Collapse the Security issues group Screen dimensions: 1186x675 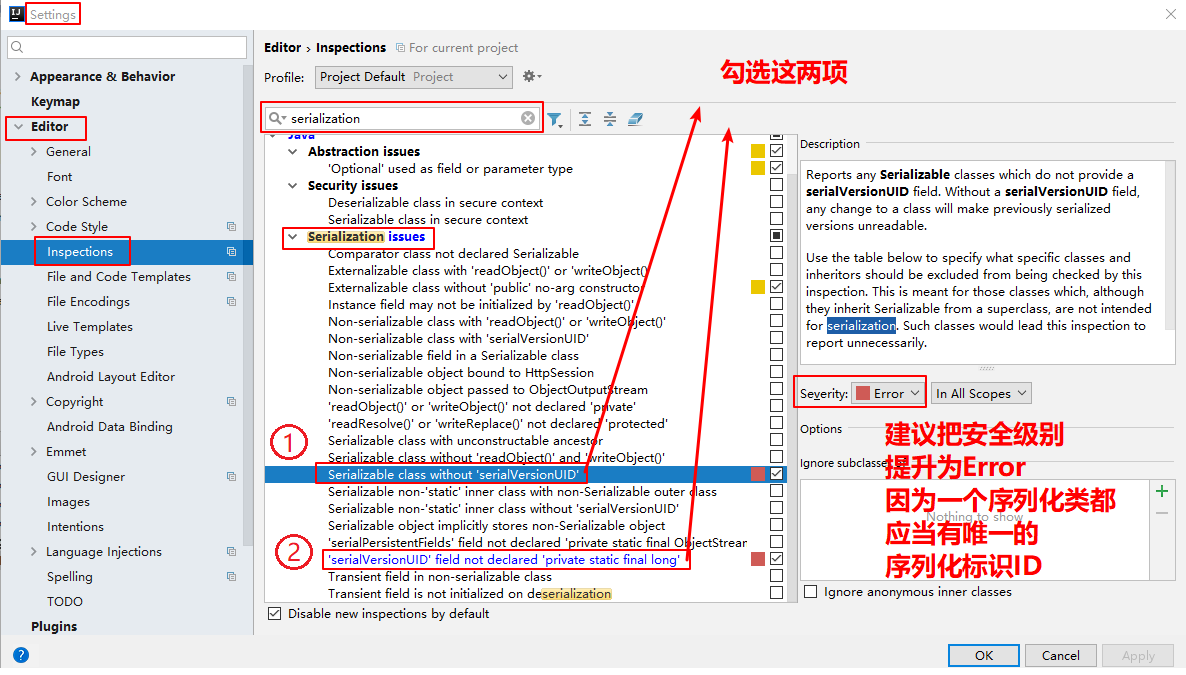[x=293, y=185]
